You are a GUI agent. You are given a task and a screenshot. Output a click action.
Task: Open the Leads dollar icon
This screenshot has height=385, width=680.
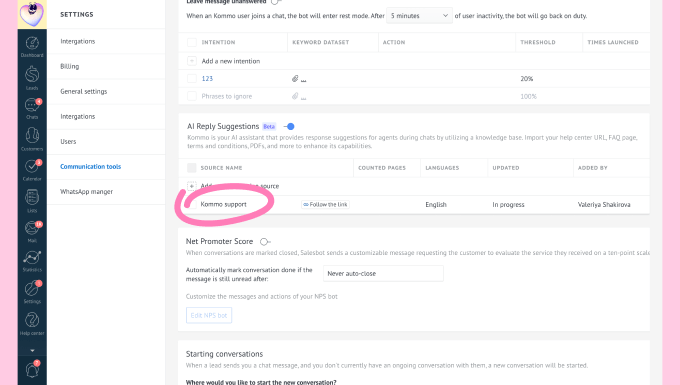click(32, 75)
